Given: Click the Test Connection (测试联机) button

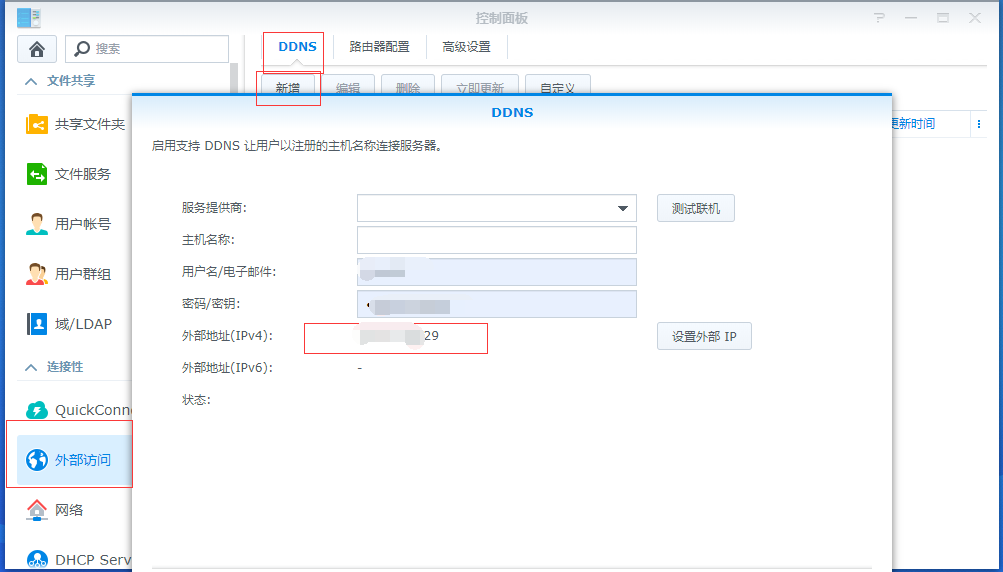Looking at the screenshot, I should coord(695,208).
